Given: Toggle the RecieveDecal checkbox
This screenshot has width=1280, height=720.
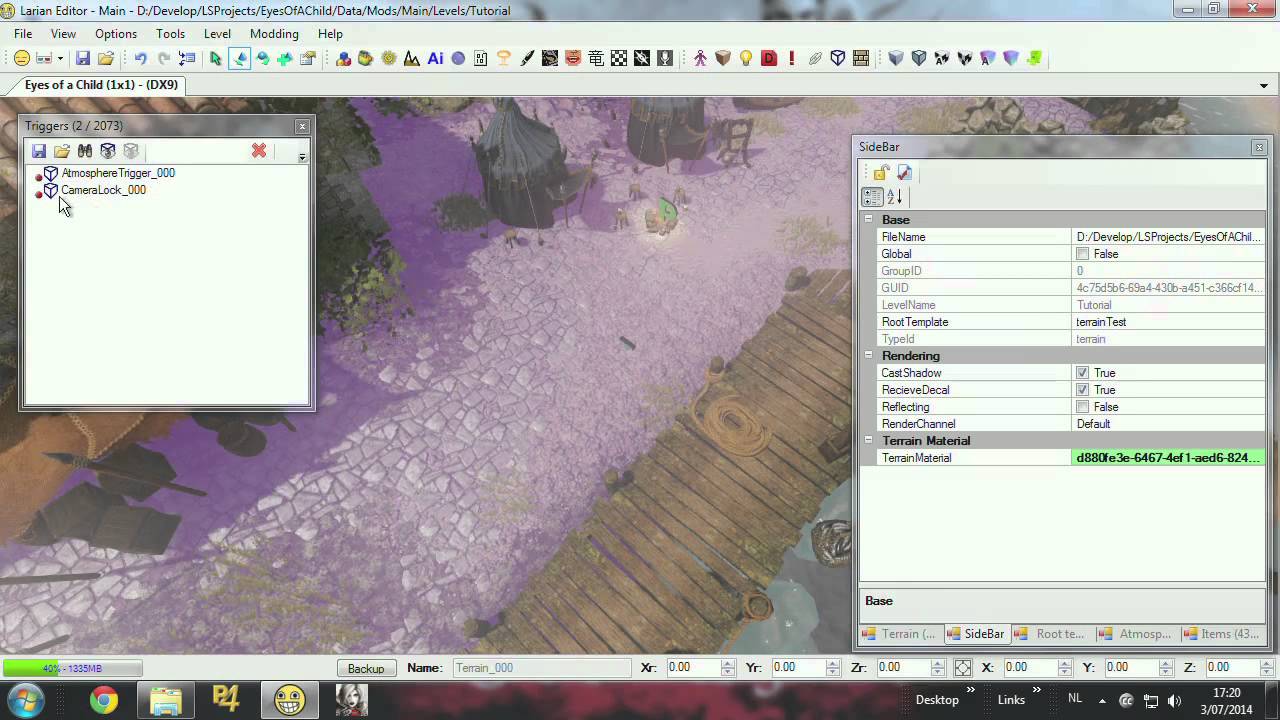Looking at the screenshot, I should click(1082, 390).
